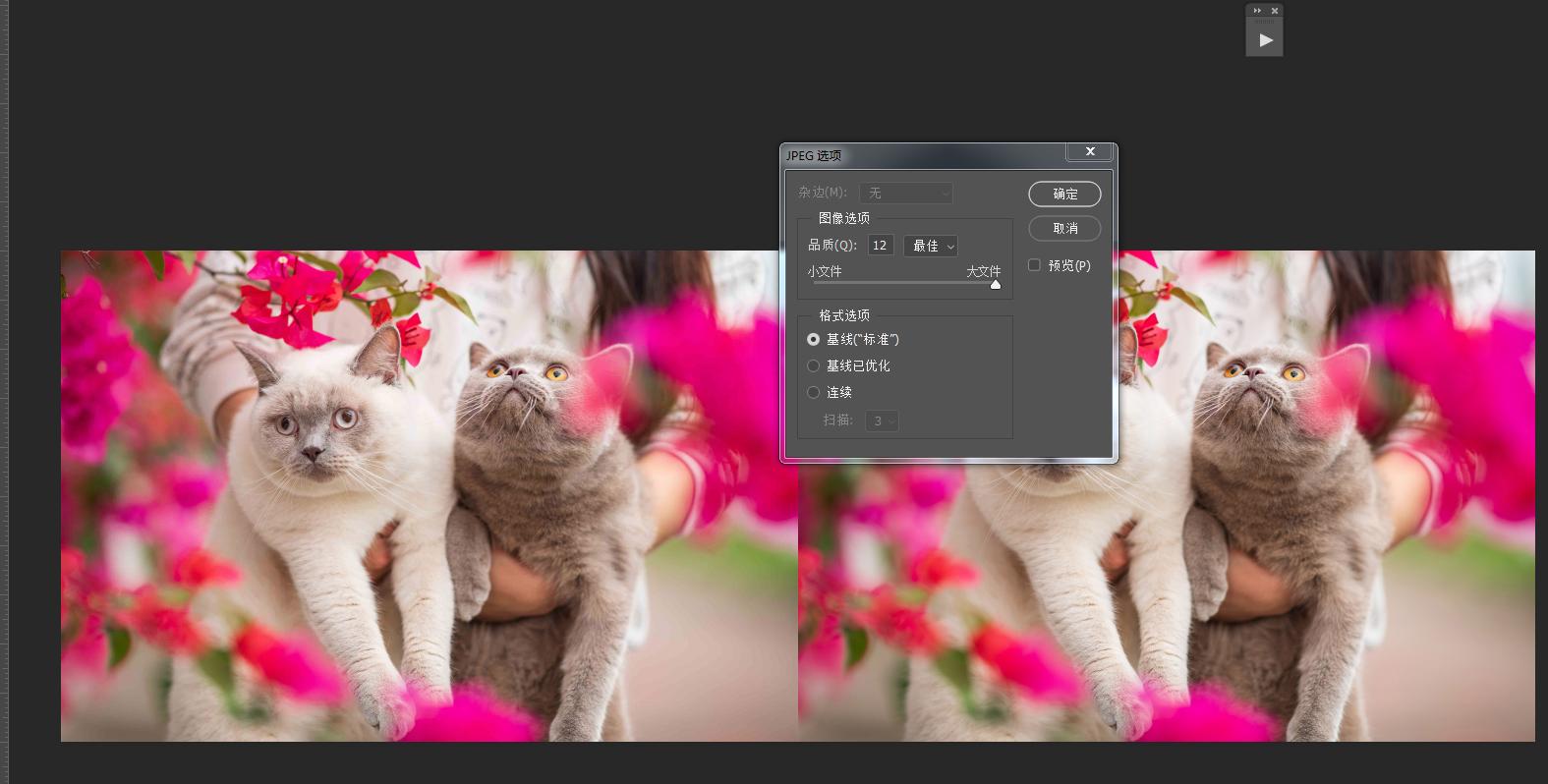Click the 小文件 label above the slider

coord(825,271)
